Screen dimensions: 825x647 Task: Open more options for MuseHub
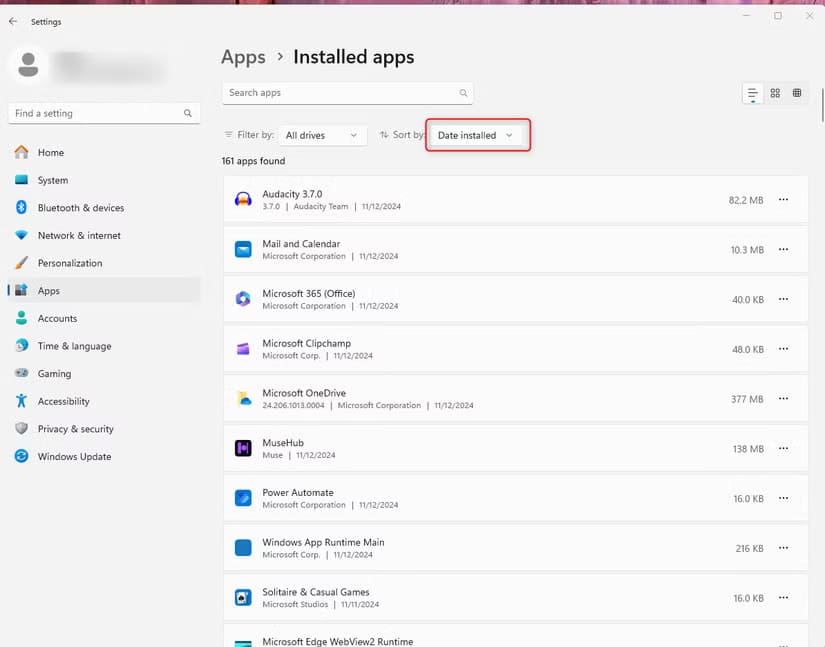783,448
